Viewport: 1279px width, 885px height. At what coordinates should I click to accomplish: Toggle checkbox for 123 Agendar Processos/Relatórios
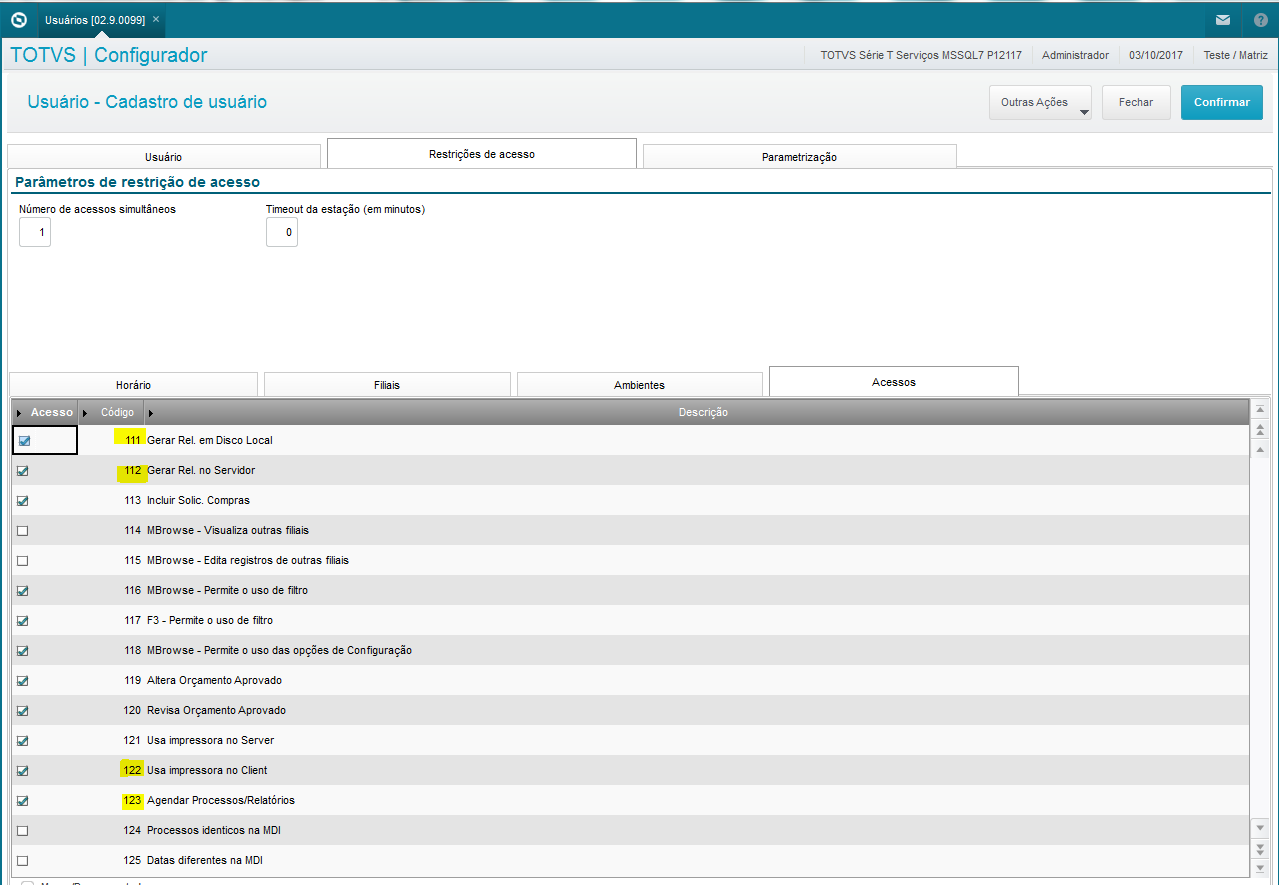[23, 800]
